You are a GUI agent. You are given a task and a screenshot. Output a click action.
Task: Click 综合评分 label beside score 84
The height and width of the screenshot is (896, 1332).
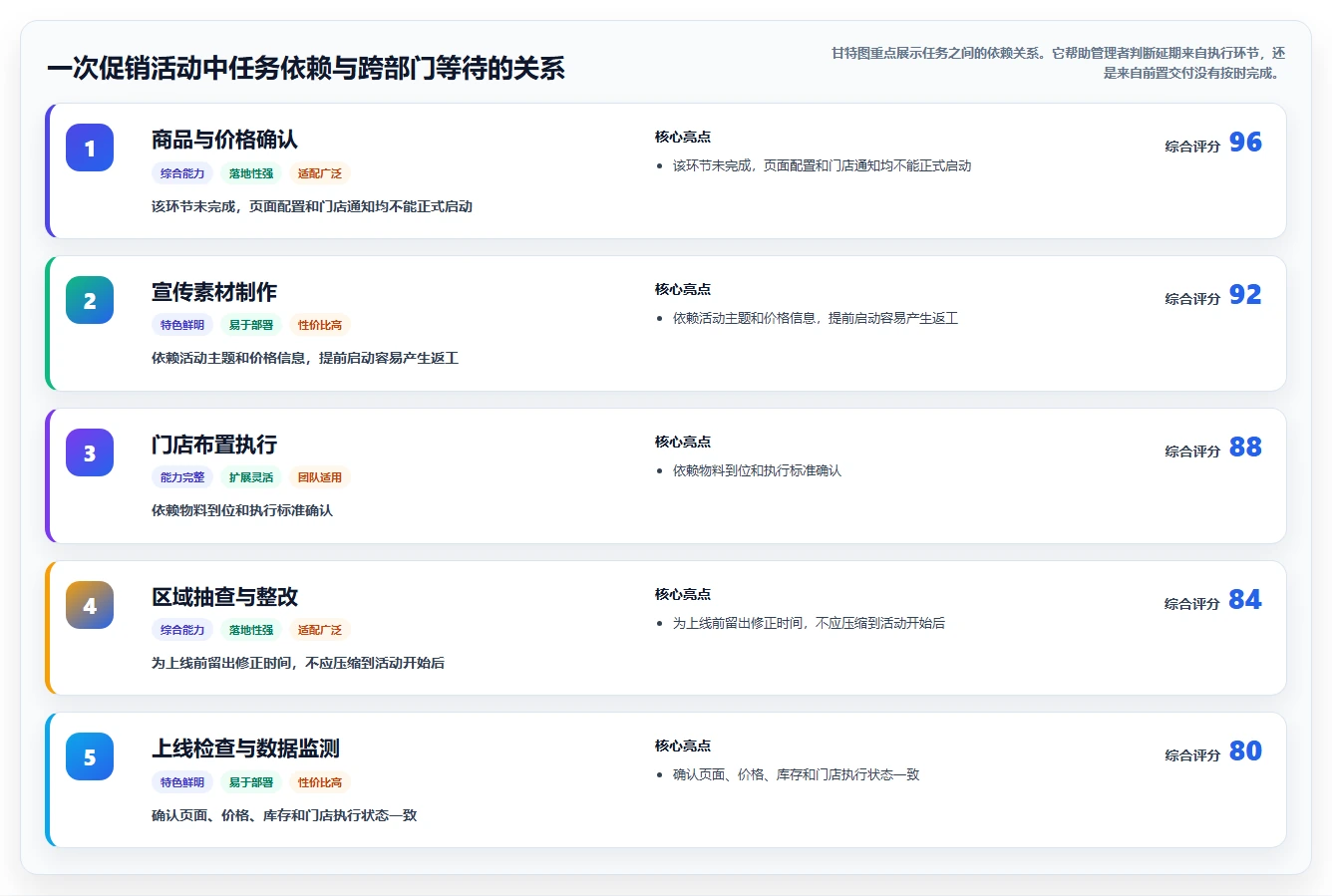[1192, 603]
